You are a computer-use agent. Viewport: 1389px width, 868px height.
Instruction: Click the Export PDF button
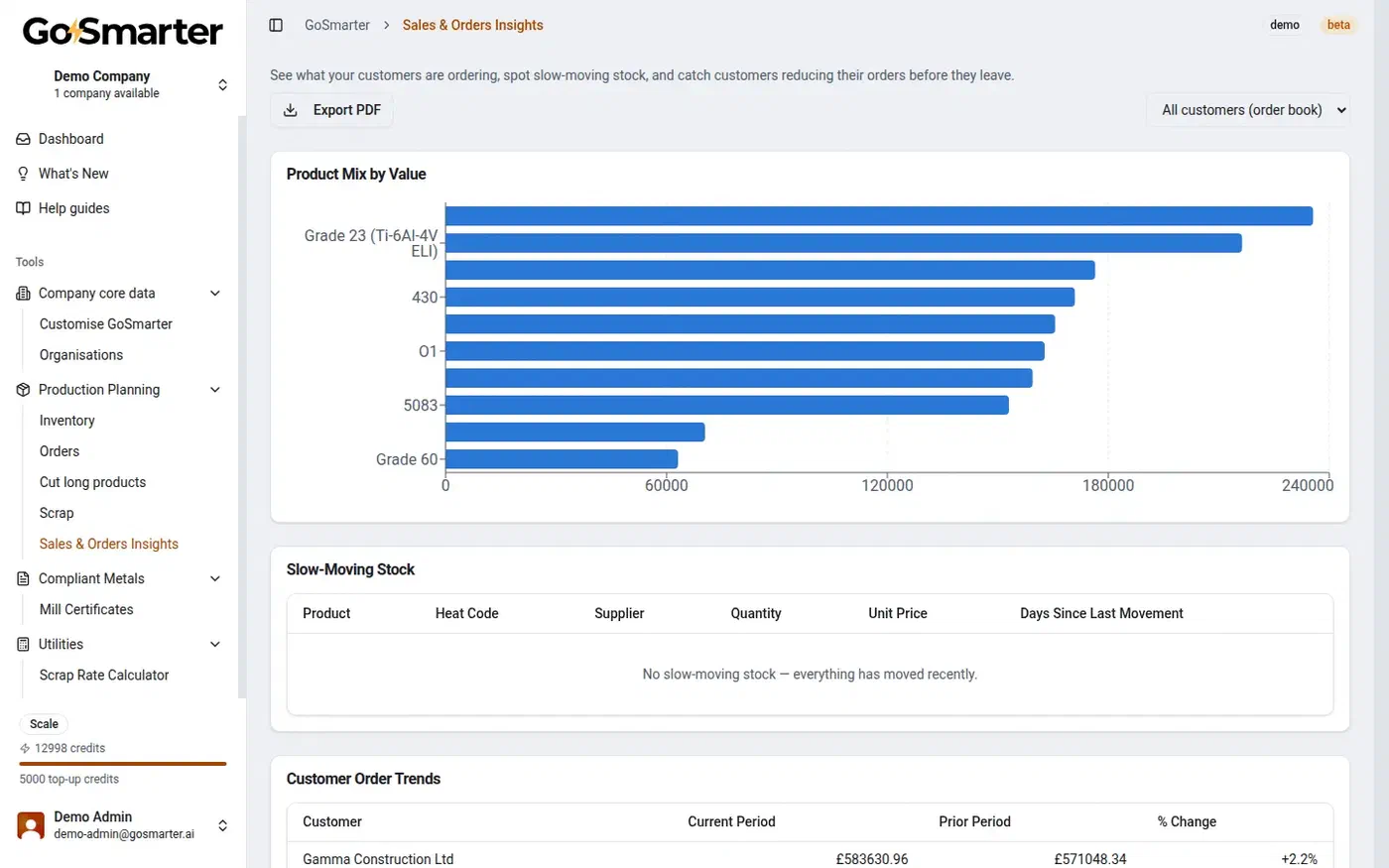(x=331, y=110)
